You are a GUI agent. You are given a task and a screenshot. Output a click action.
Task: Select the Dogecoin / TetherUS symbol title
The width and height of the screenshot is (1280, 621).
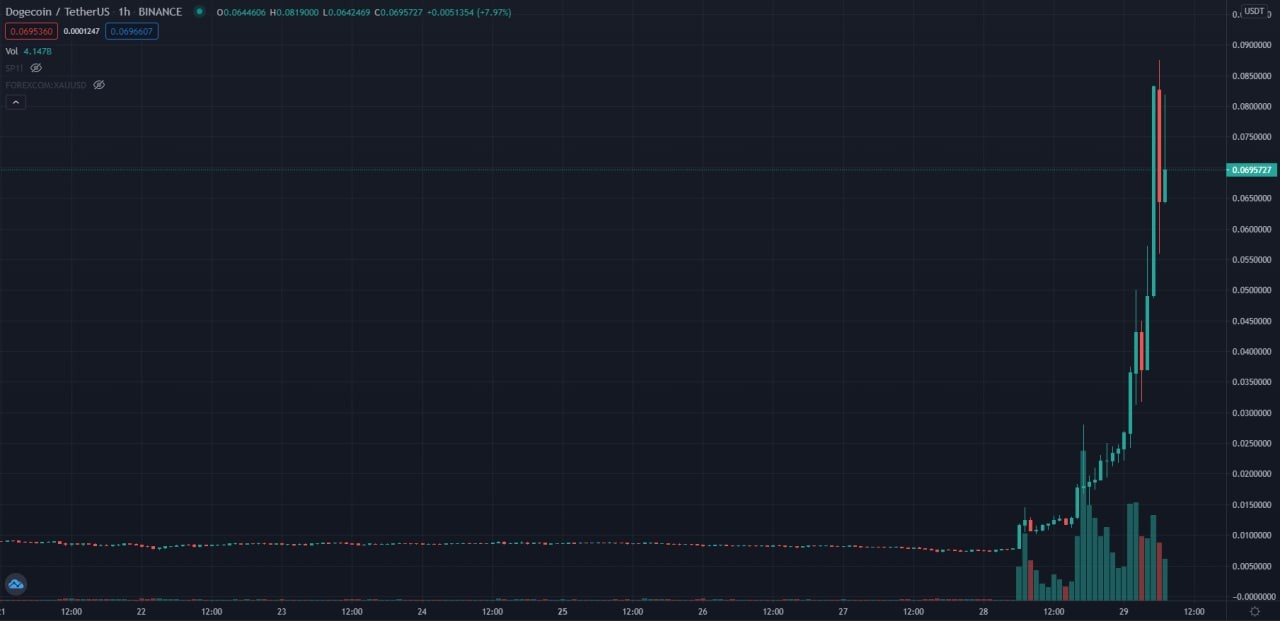pyautogui.click(x=57, y=12)
